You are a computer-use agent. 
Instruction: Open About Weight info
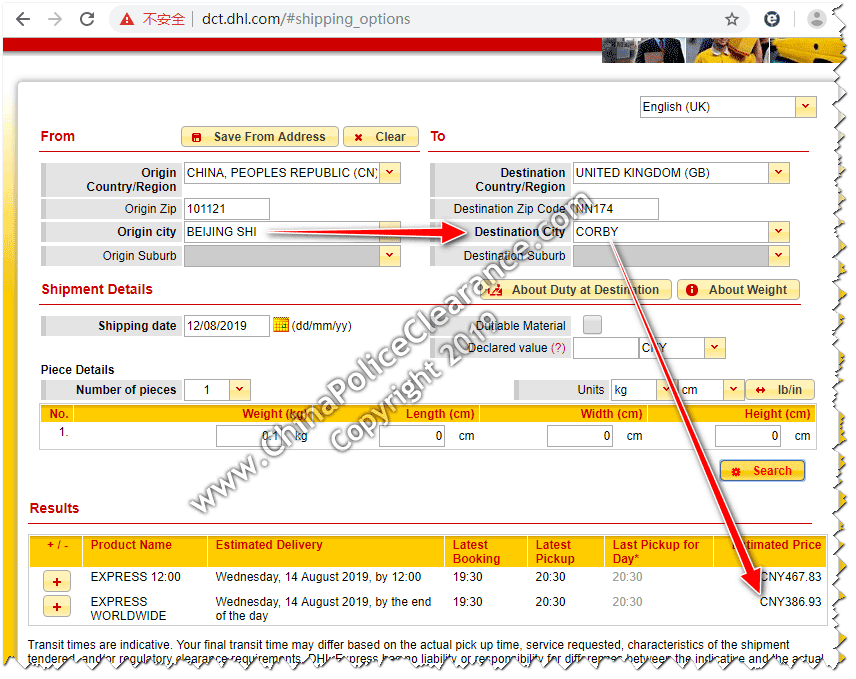click(739, 290)
